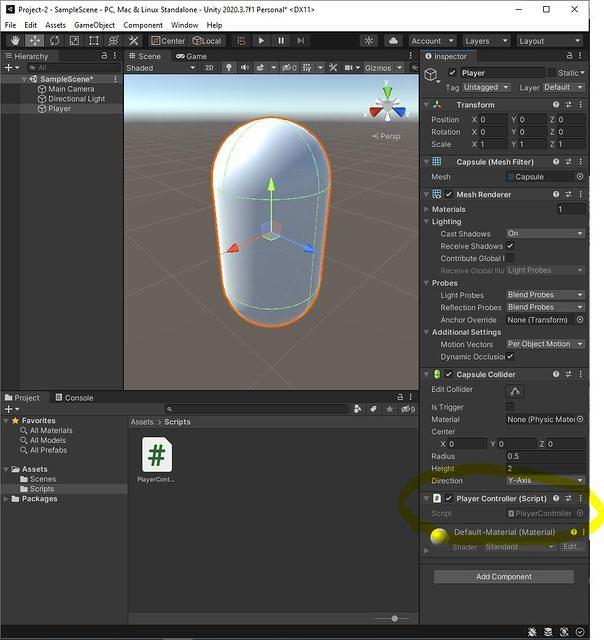This screenshot has height=640, width=604.
Task: Disable Capsule Collider component checkbox
Action: coord(448,374)
